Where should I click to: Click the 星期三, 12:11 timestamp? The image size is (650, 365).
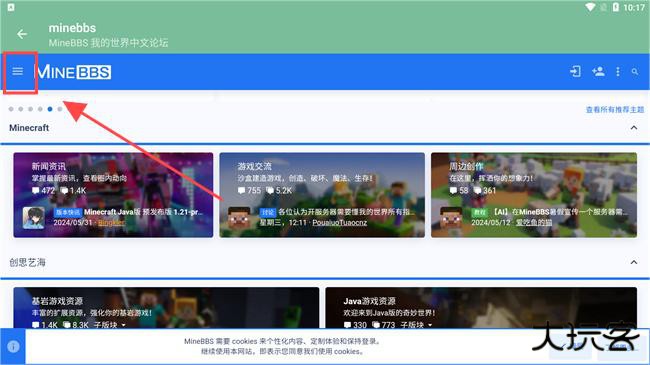click(283, 223)
